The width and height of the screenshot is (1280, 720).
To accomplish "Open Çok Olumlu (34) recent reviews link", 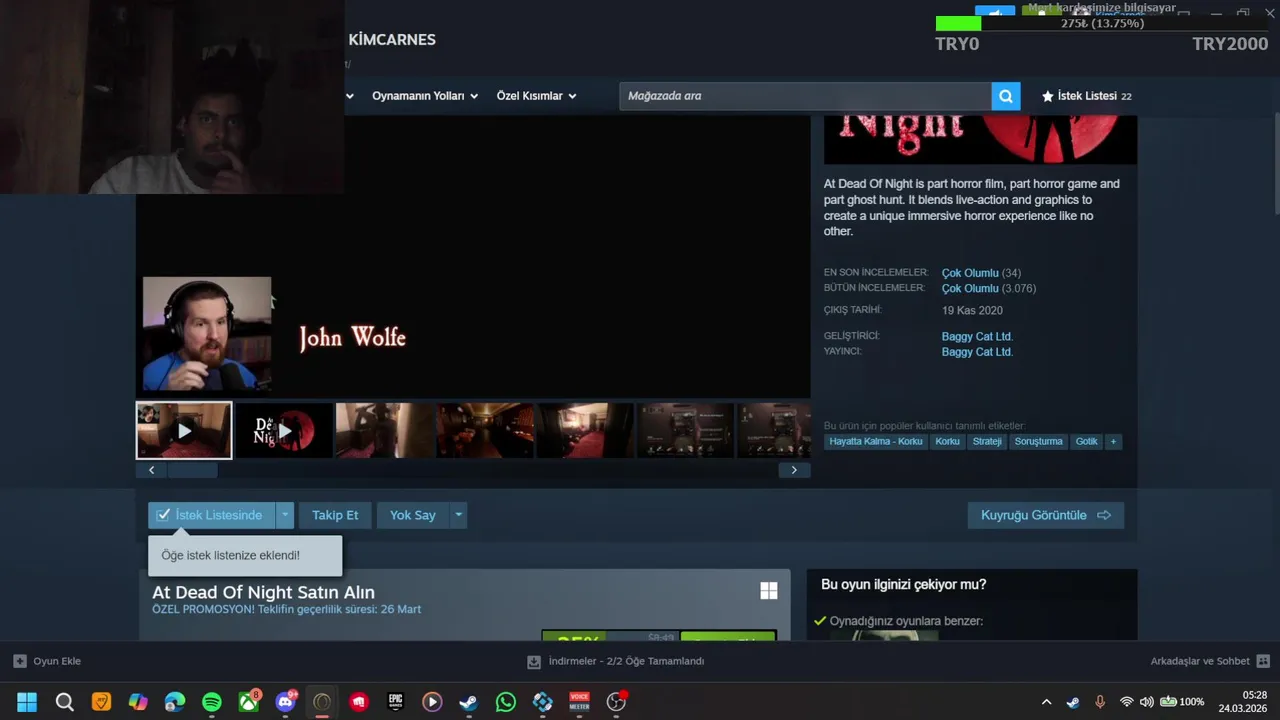I will coord(981,273).
